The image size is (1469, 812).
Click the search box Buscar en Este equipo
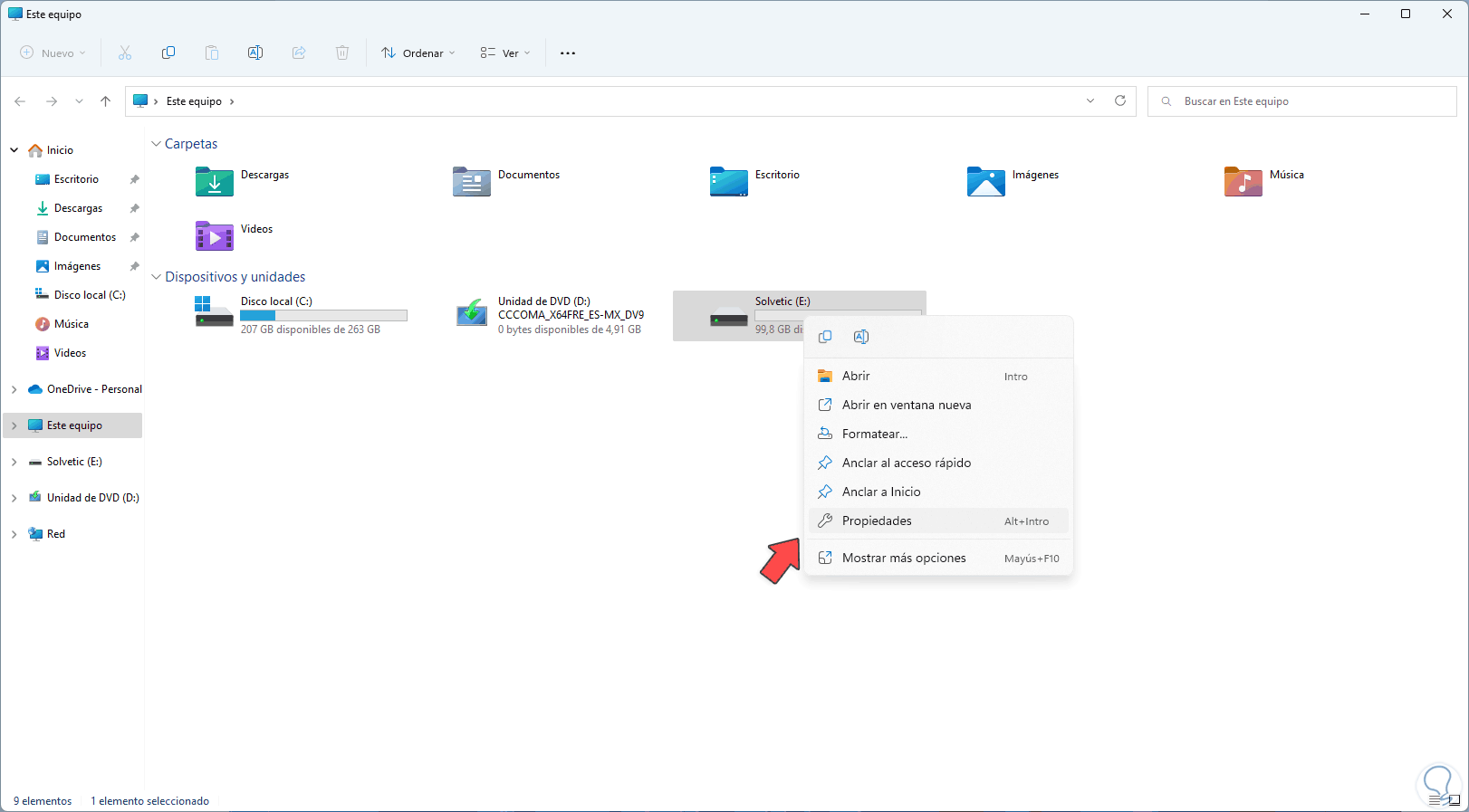tap(1301, 101)
